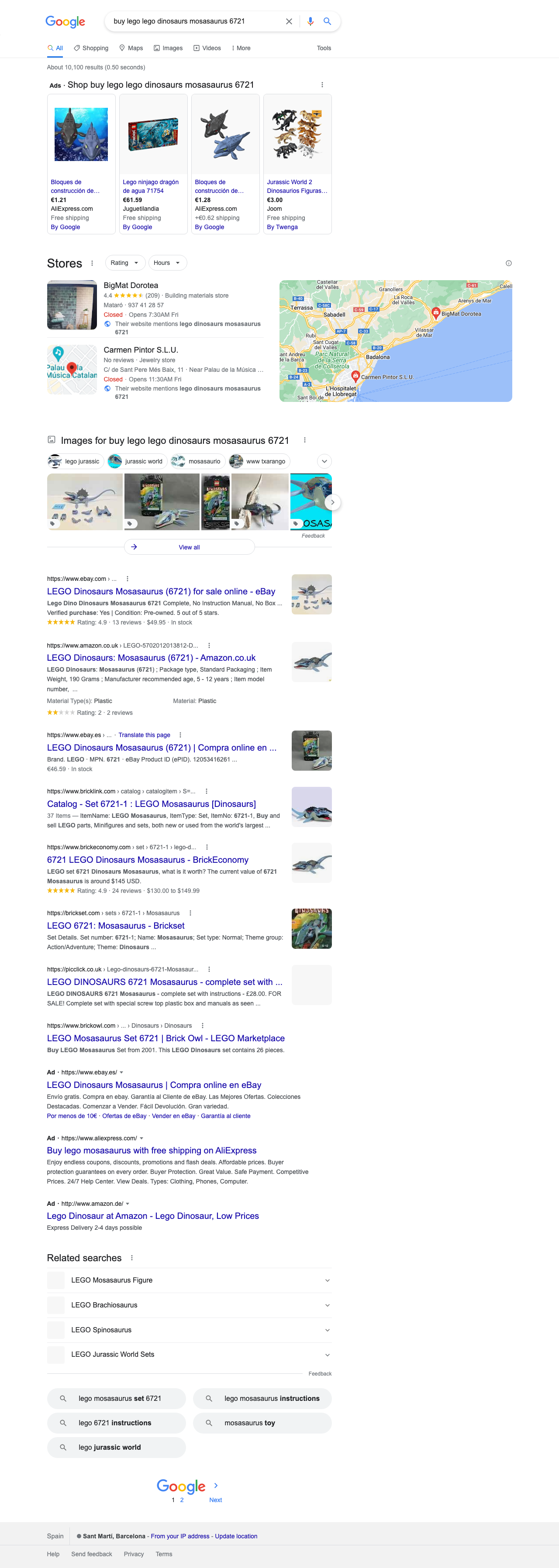The width and height of the screenshot is (559, 1568).
Task: Clear the search box with the X icon
Action: (289, 21)
